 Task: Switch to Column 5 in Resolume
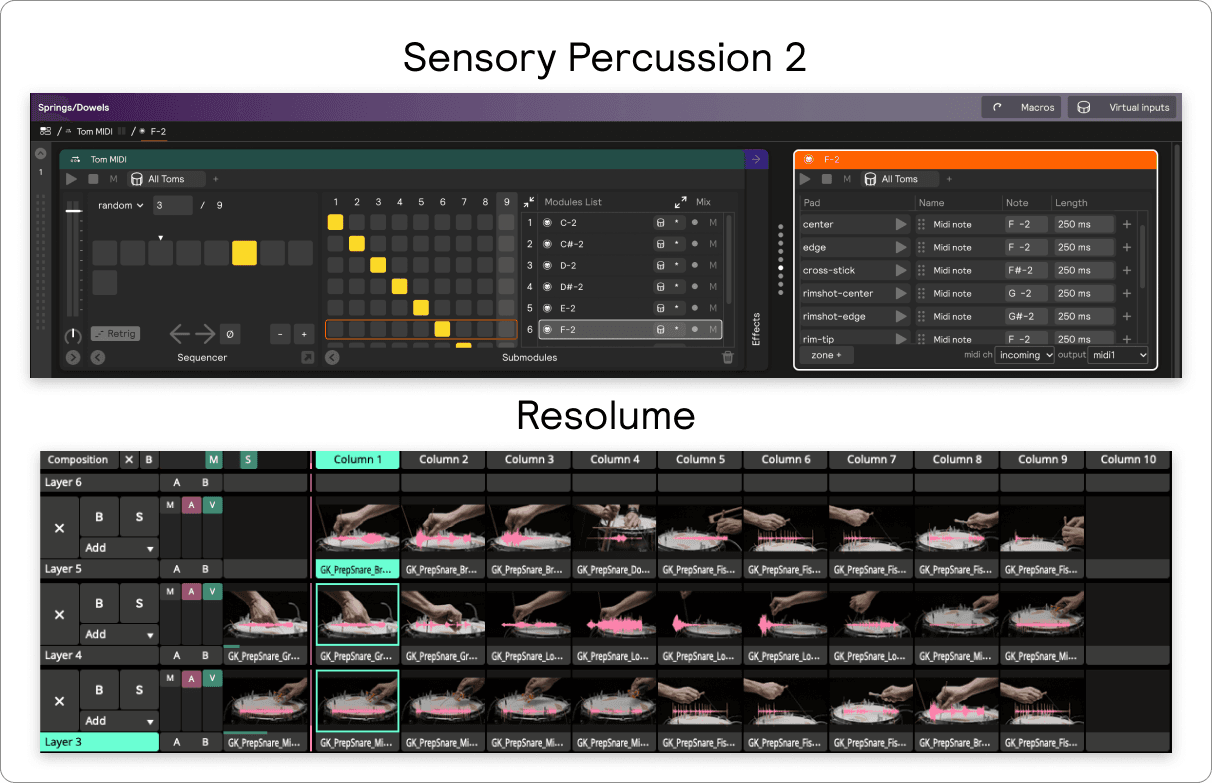click(700, 460)
